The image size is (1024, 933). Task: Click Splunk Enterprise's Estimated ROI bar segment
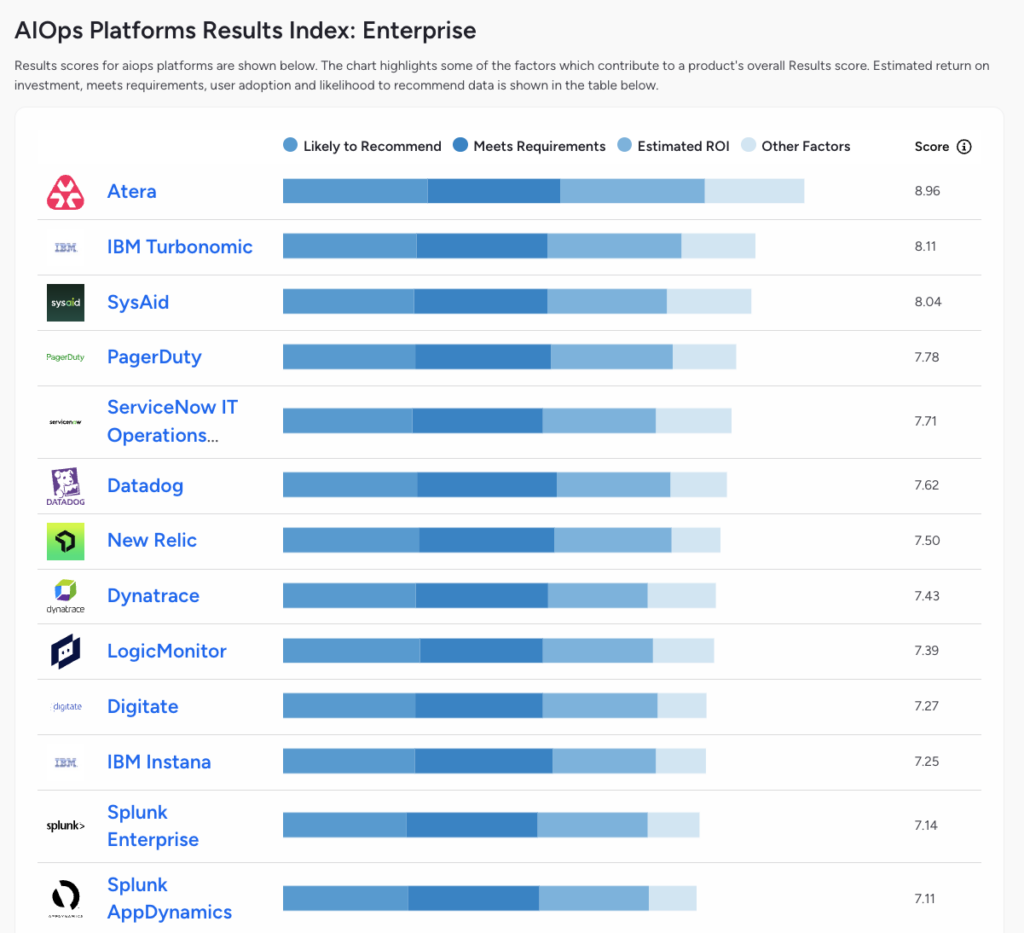coord(592,825)
